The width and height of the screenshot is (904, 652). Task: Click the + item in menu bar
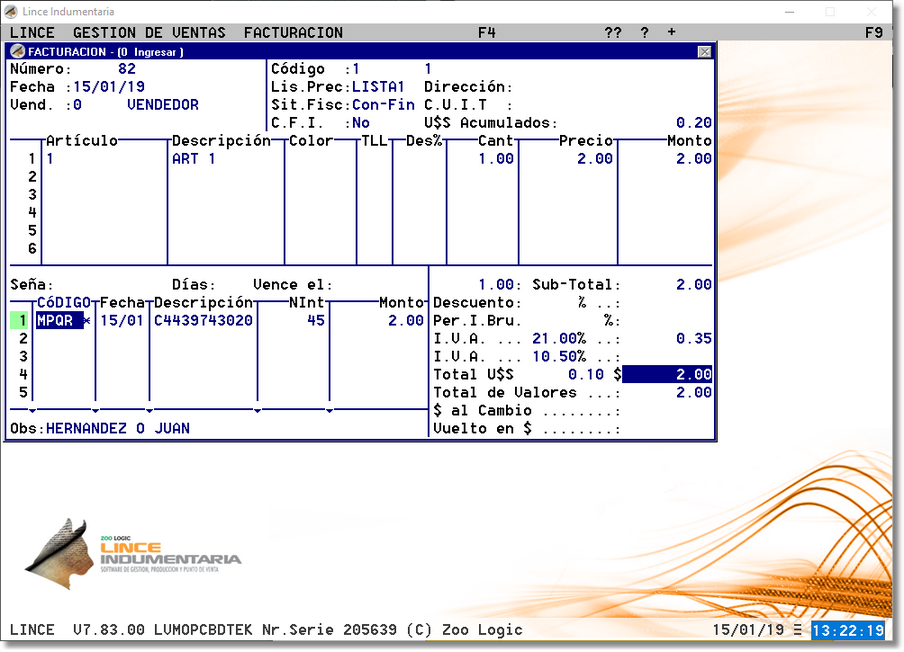click(672, 32)
